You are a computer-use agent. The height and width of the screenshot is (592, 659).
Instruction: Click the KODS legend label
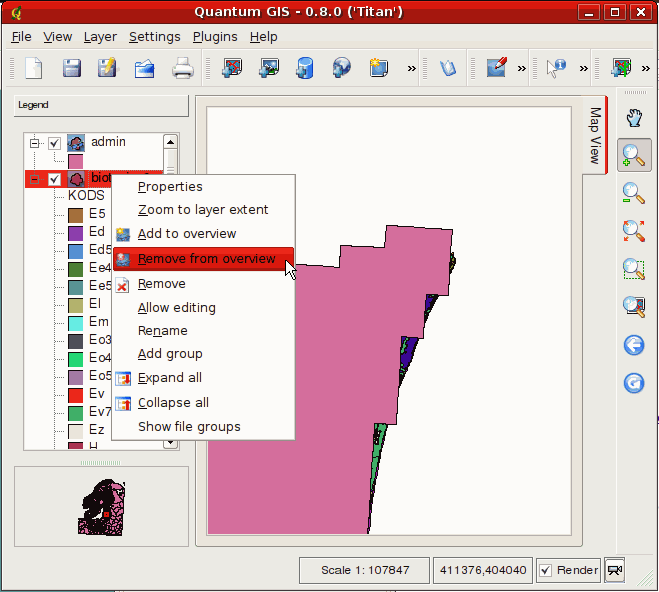[86, 195]
